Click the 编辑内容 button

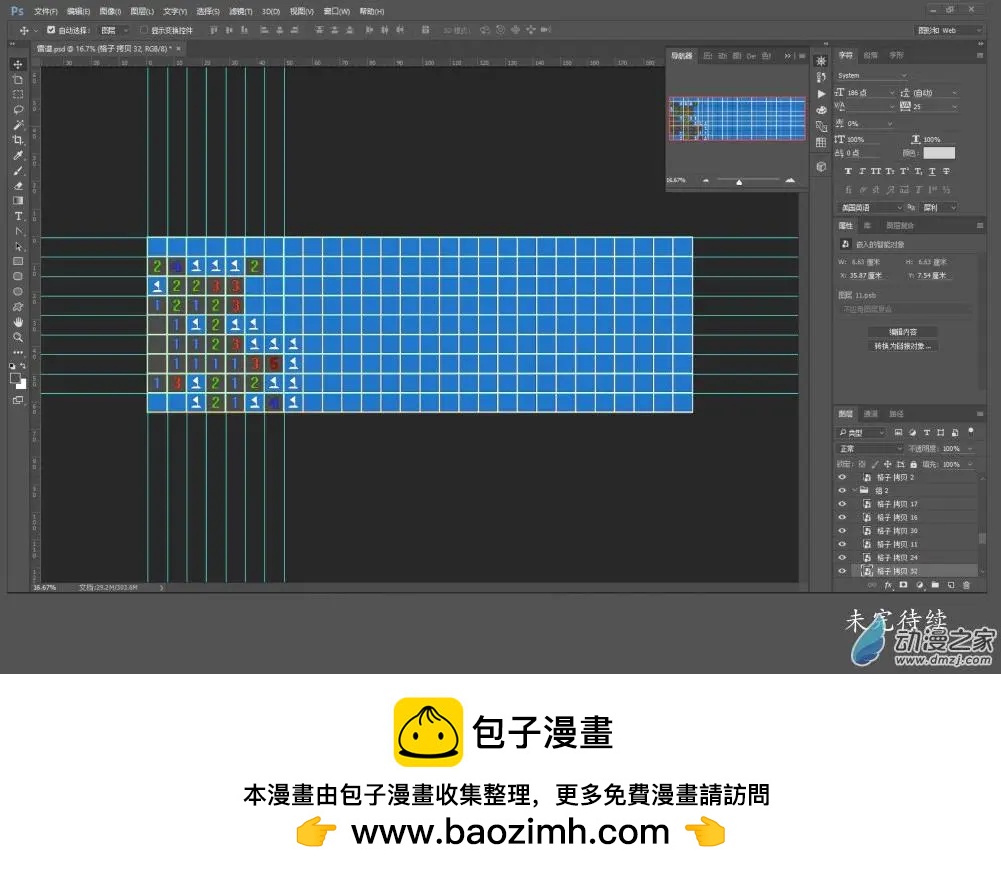click(x=902, y=331)
